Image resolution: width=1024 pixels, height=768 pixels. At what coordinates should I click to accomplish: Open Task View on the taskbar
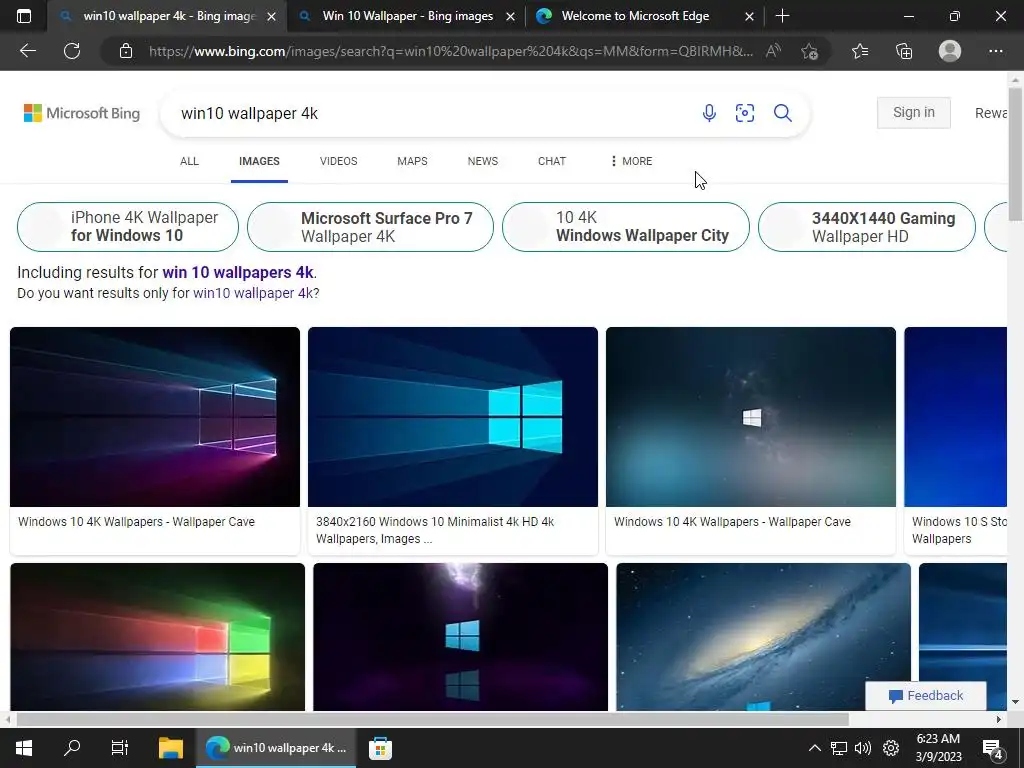coord(120,748)
